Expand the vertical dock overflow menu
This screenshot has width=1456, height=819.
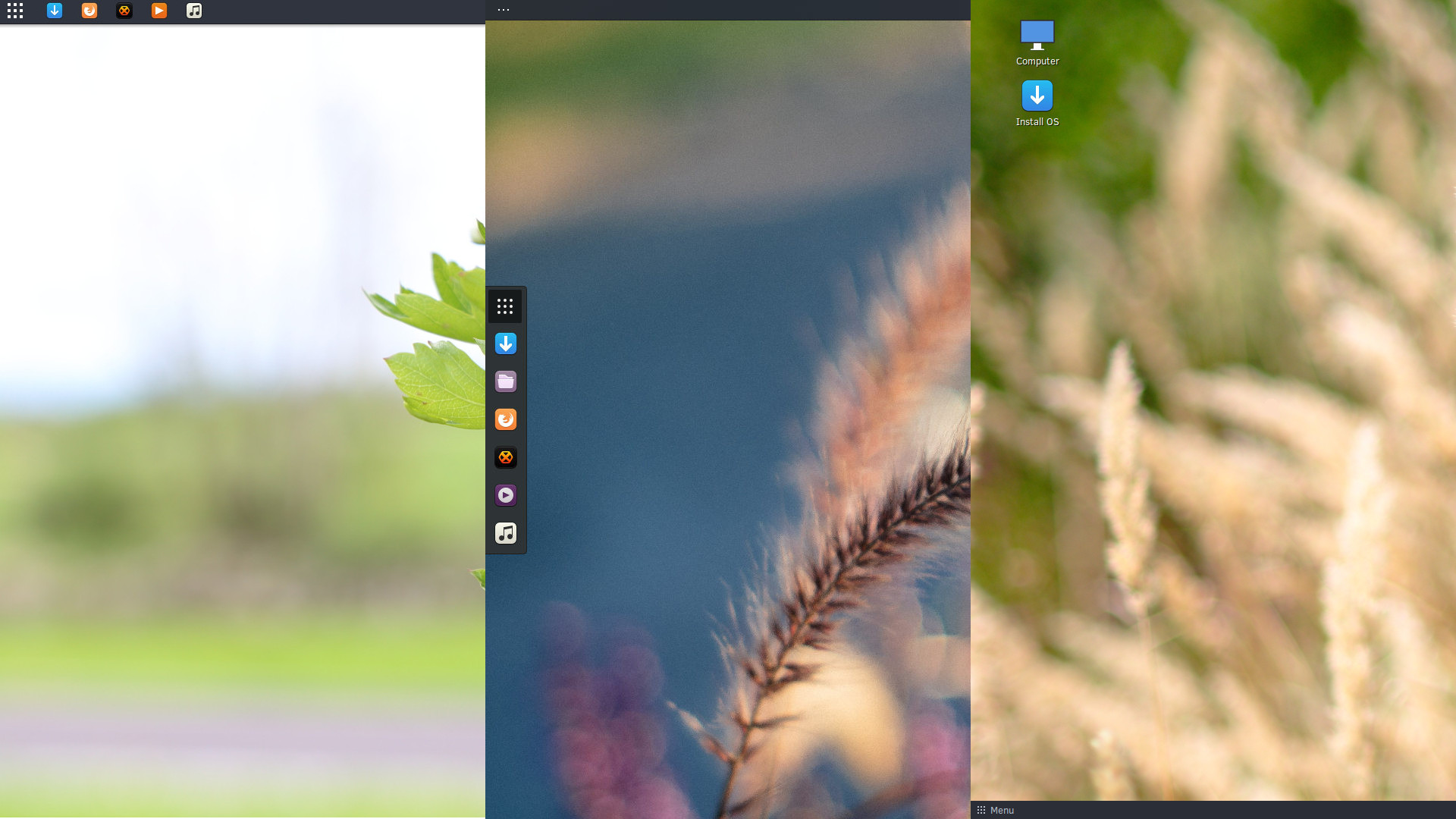point(503,10)
